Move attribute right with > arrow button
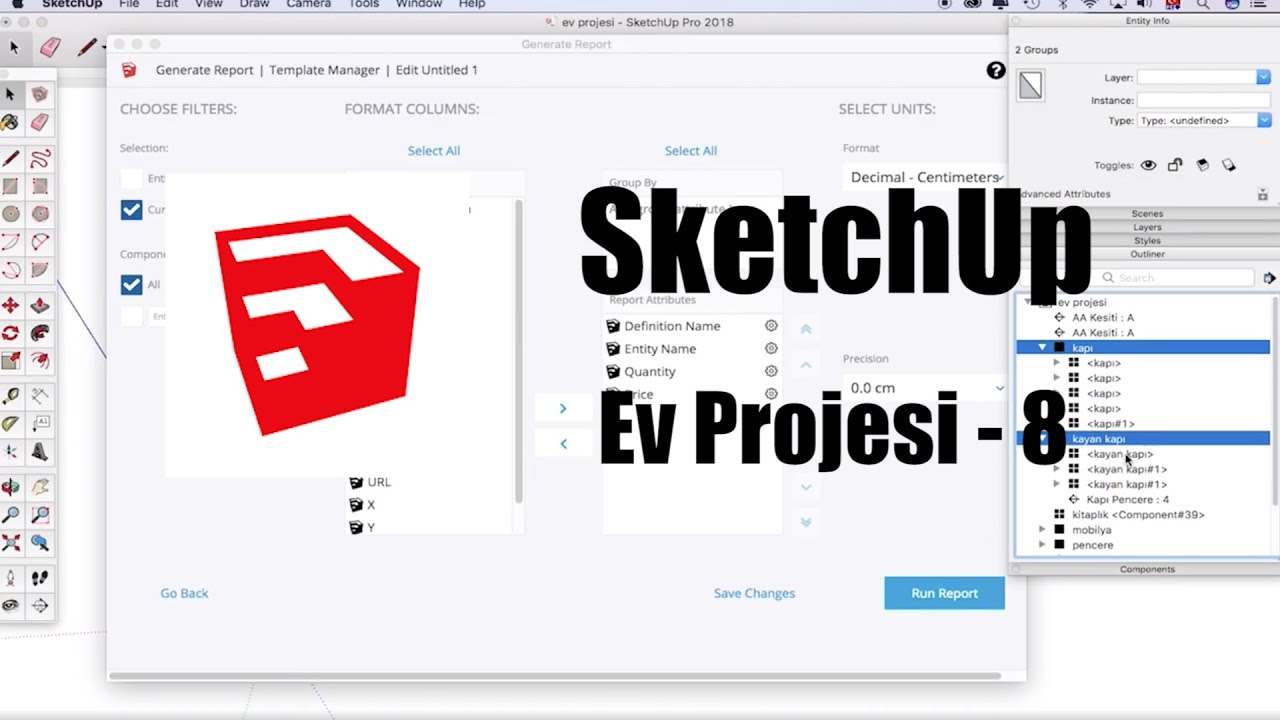The image size is (1280, 720). (563, 408)
